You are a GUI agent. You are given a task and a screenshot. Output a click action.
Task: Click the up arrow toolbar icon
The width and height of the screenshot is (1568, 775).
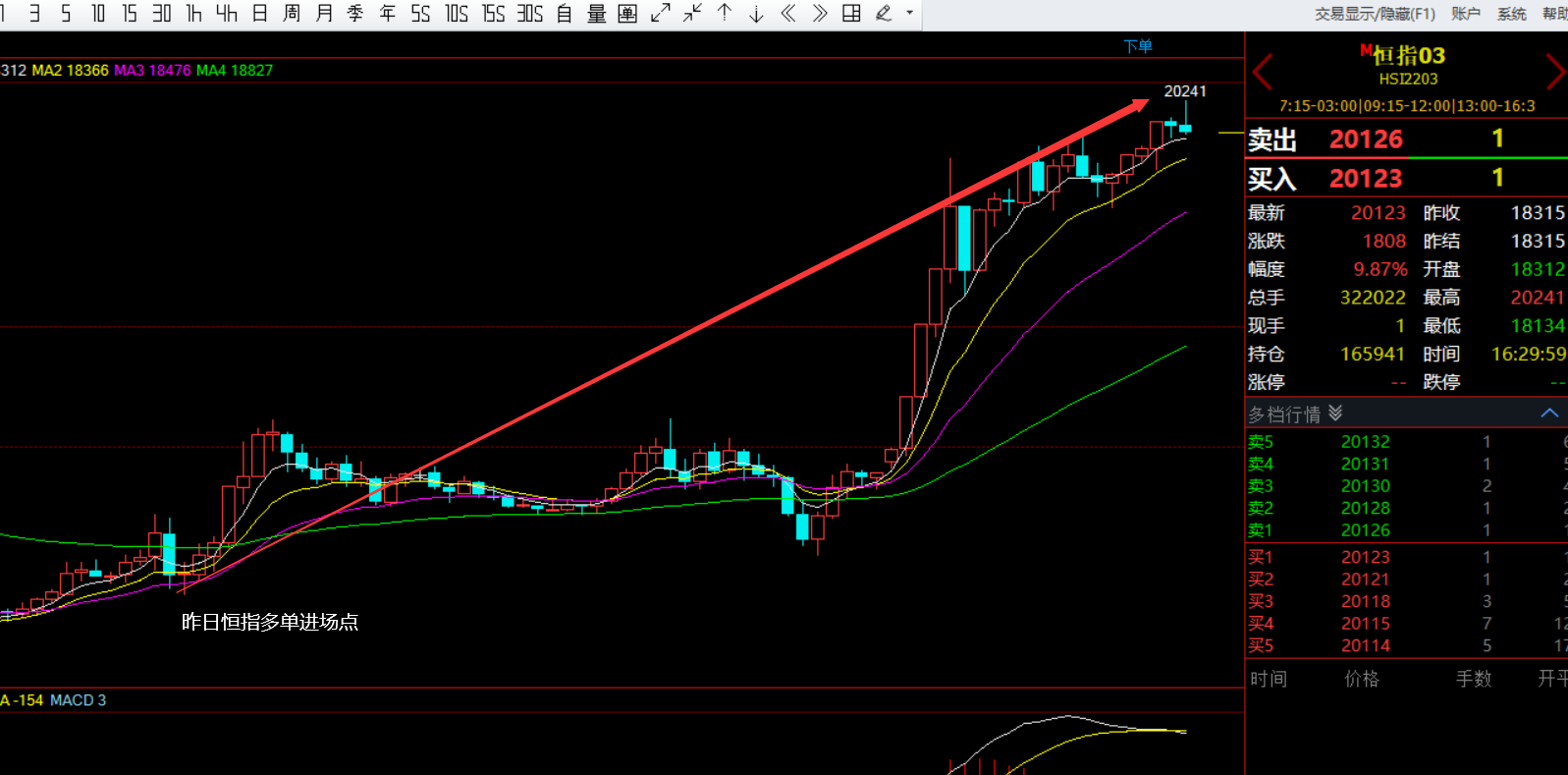click(725, 14)
